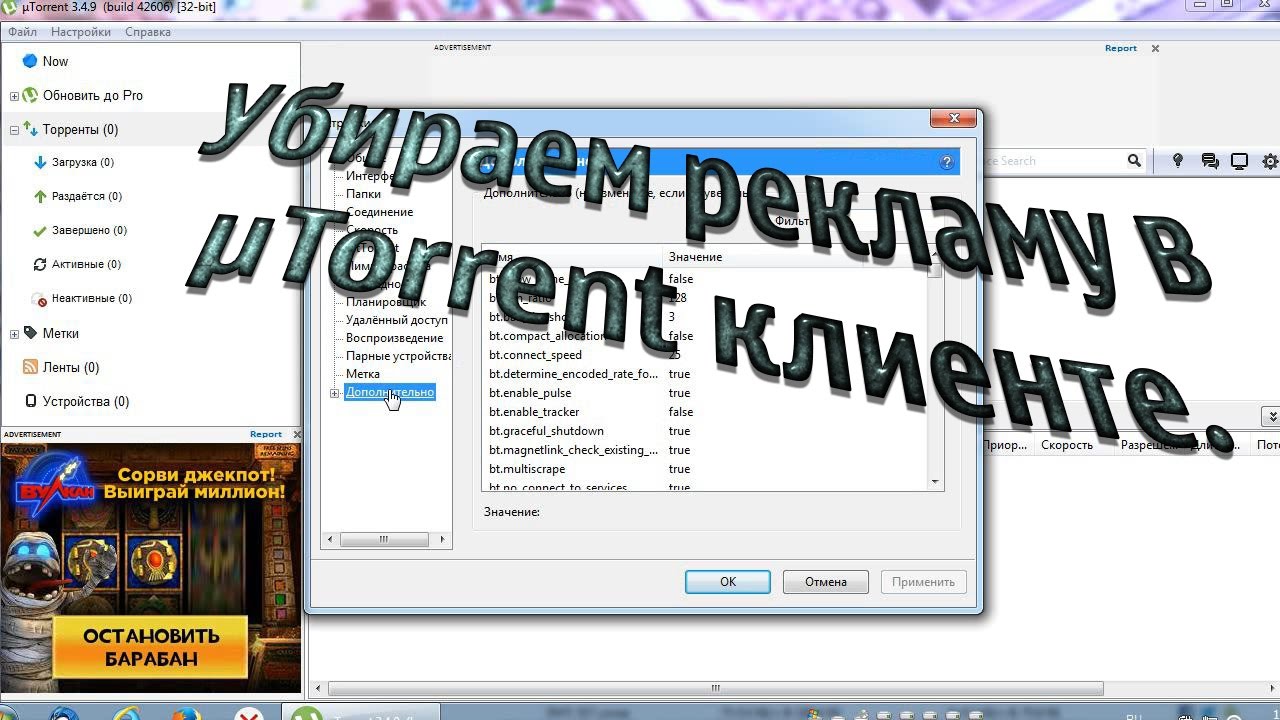Expand the Метки node in sidebar
The image size is (1280, 720).
pos(14,334)
